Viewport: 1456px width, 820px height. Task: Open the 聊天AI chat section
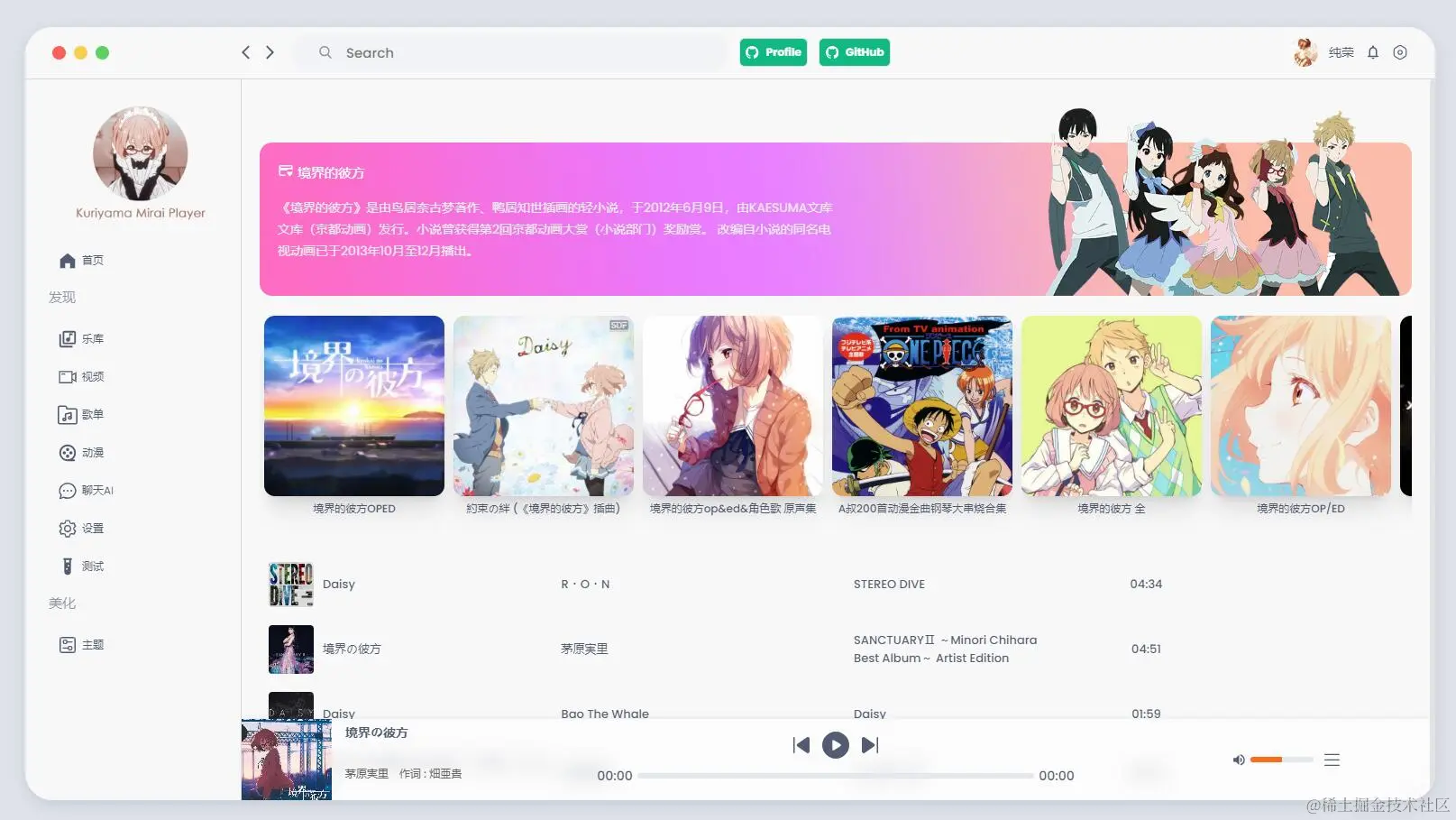pos(95,490)
